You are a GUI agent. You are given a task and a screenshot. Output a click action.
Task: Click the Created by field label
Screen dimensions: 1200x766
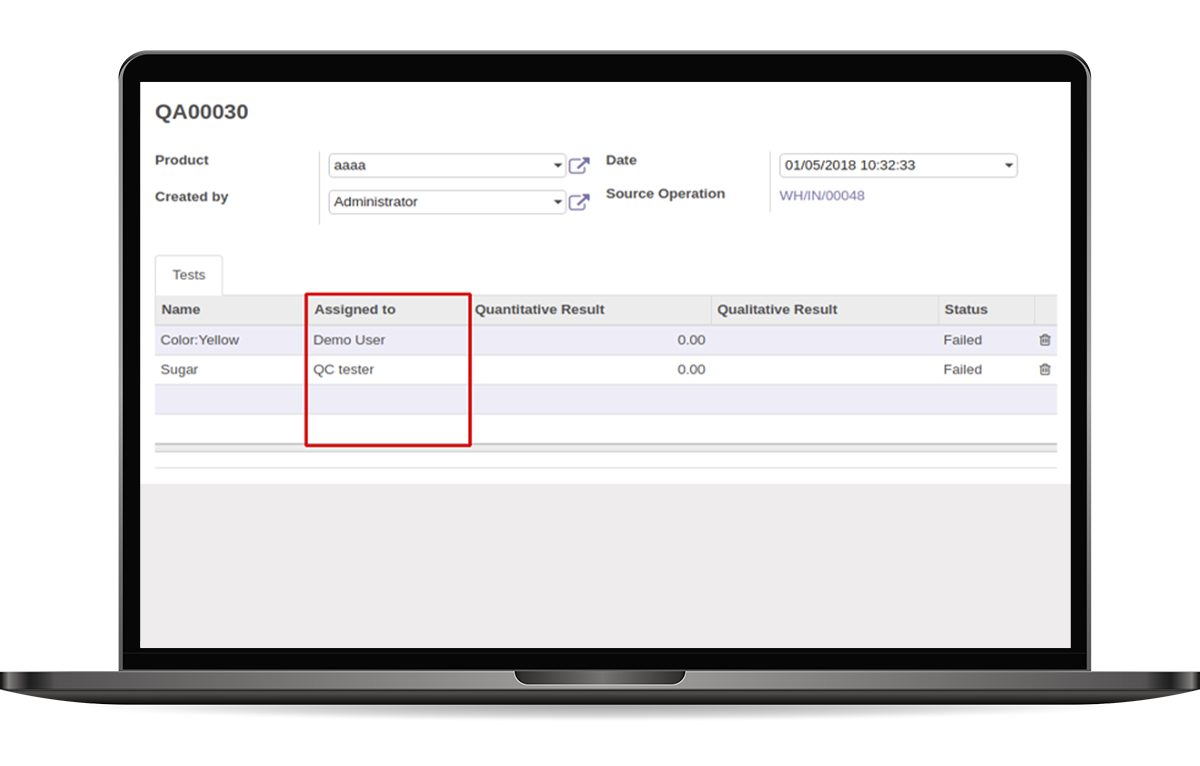pyautogui.click(x=192, y=197)
